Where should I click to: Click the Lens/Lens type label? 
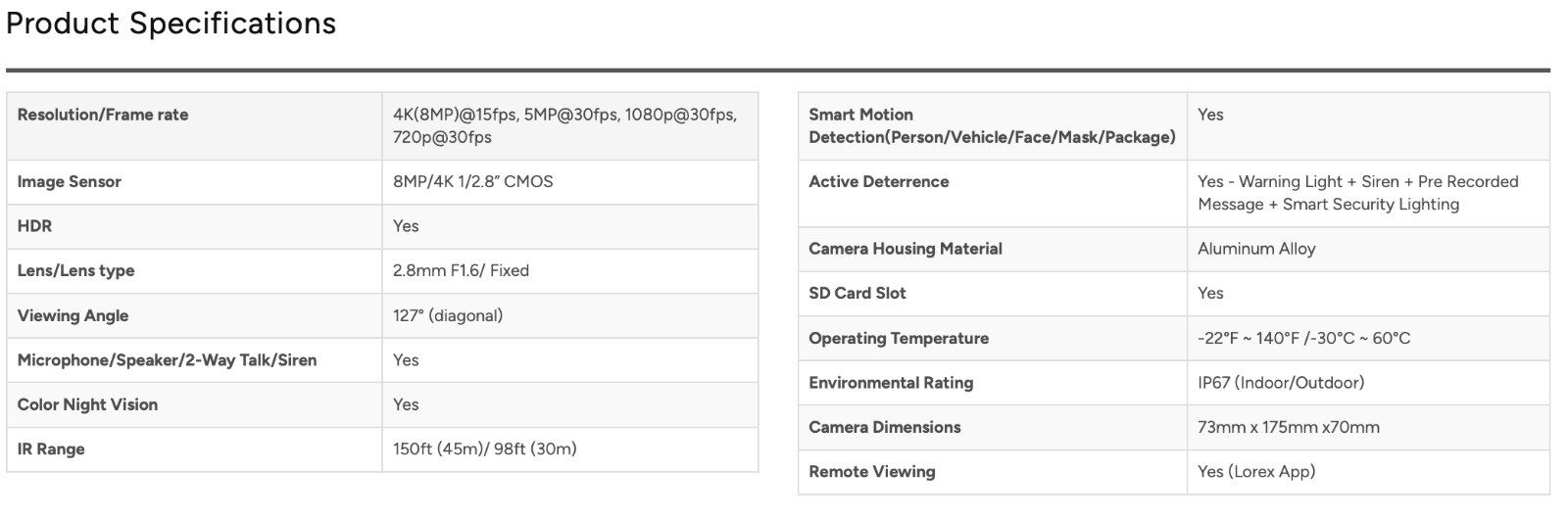coord(76,271)
